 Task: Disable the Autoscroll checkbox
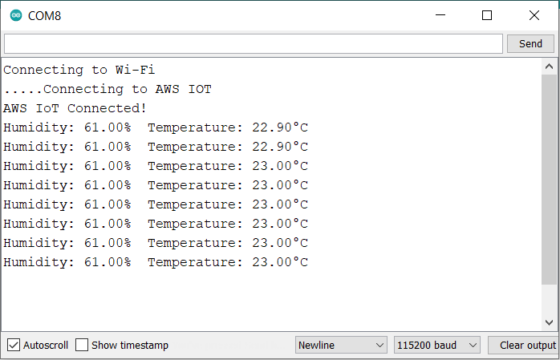[x=14, y=345]
